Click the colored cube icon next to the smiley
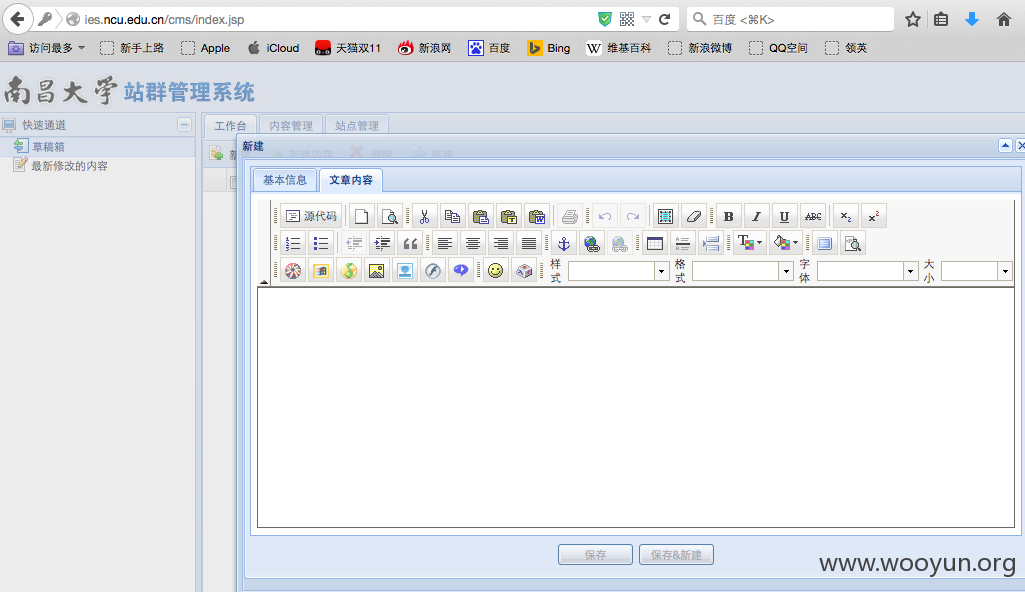The width and height of the screenshot is (1025, 592). (x=524, y=271)
